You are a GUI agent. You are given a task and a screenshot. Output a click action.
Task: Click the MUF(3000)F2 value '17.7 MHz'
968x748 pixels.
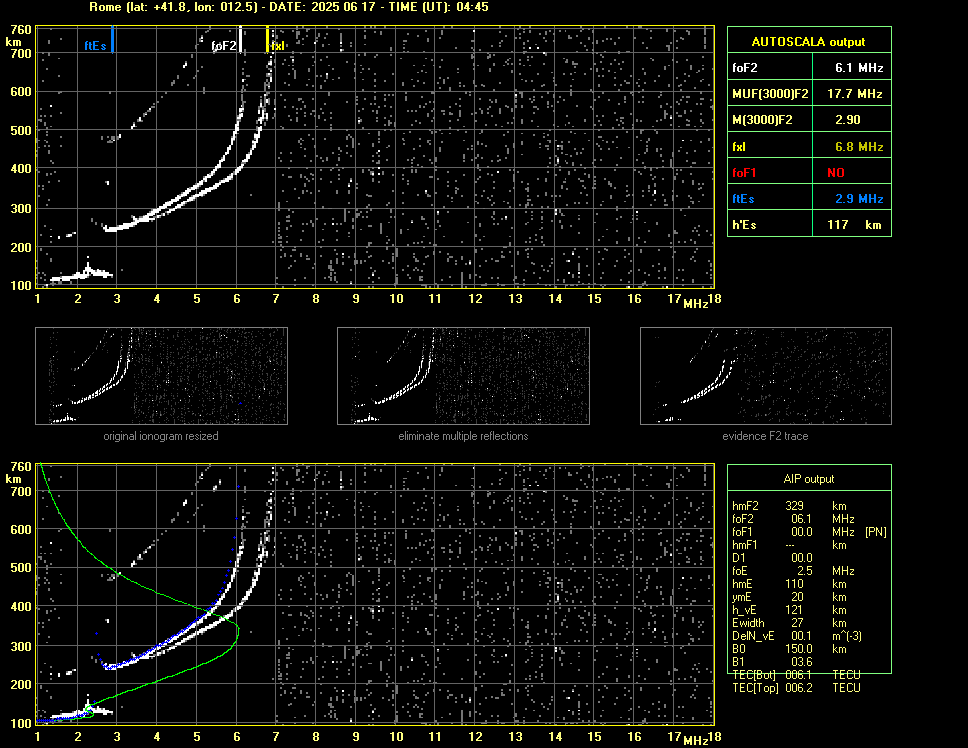coord(855,94)
